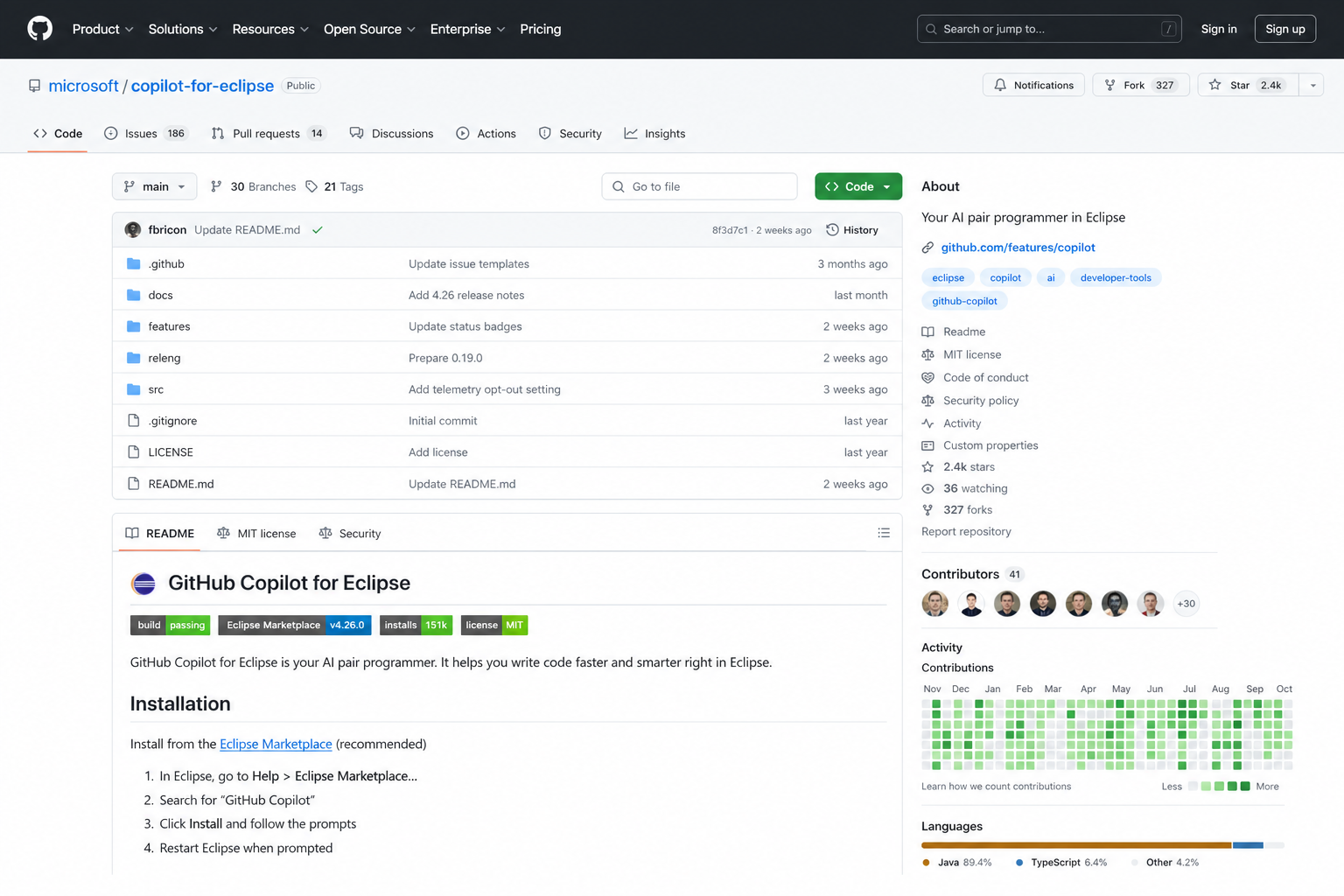Open the .github folder
The height and width of the screenshot is (896, 1344).
pyautogui.click(x=166, y=263)
